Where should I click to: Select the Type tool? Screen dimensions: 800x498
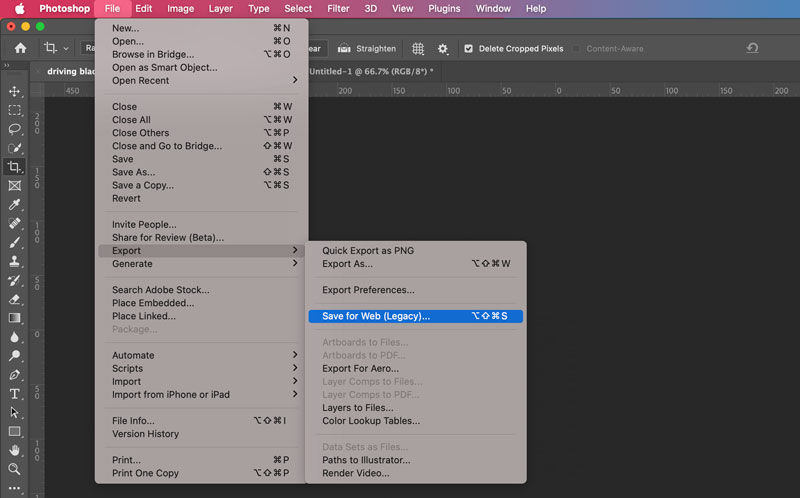[14, 393]
